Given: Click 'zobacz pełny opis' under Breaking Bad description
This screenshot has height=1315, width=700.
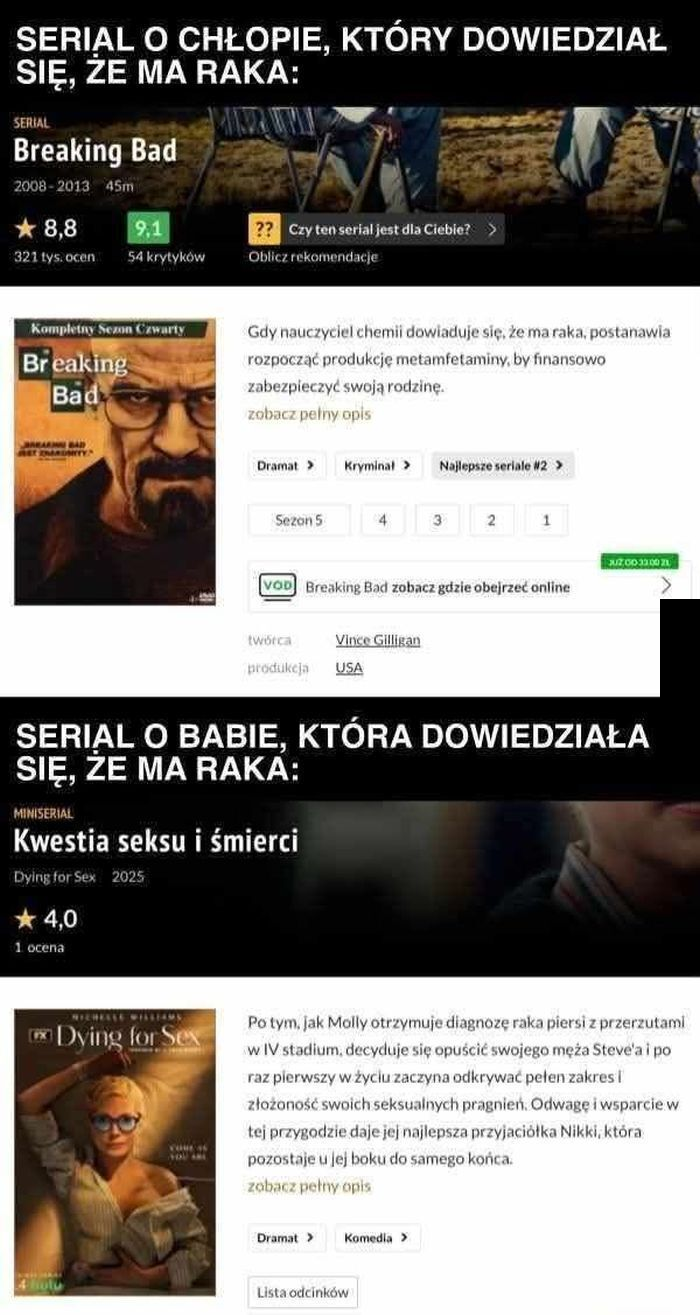Looking at the screenshot, I should [x=309, y=413].
